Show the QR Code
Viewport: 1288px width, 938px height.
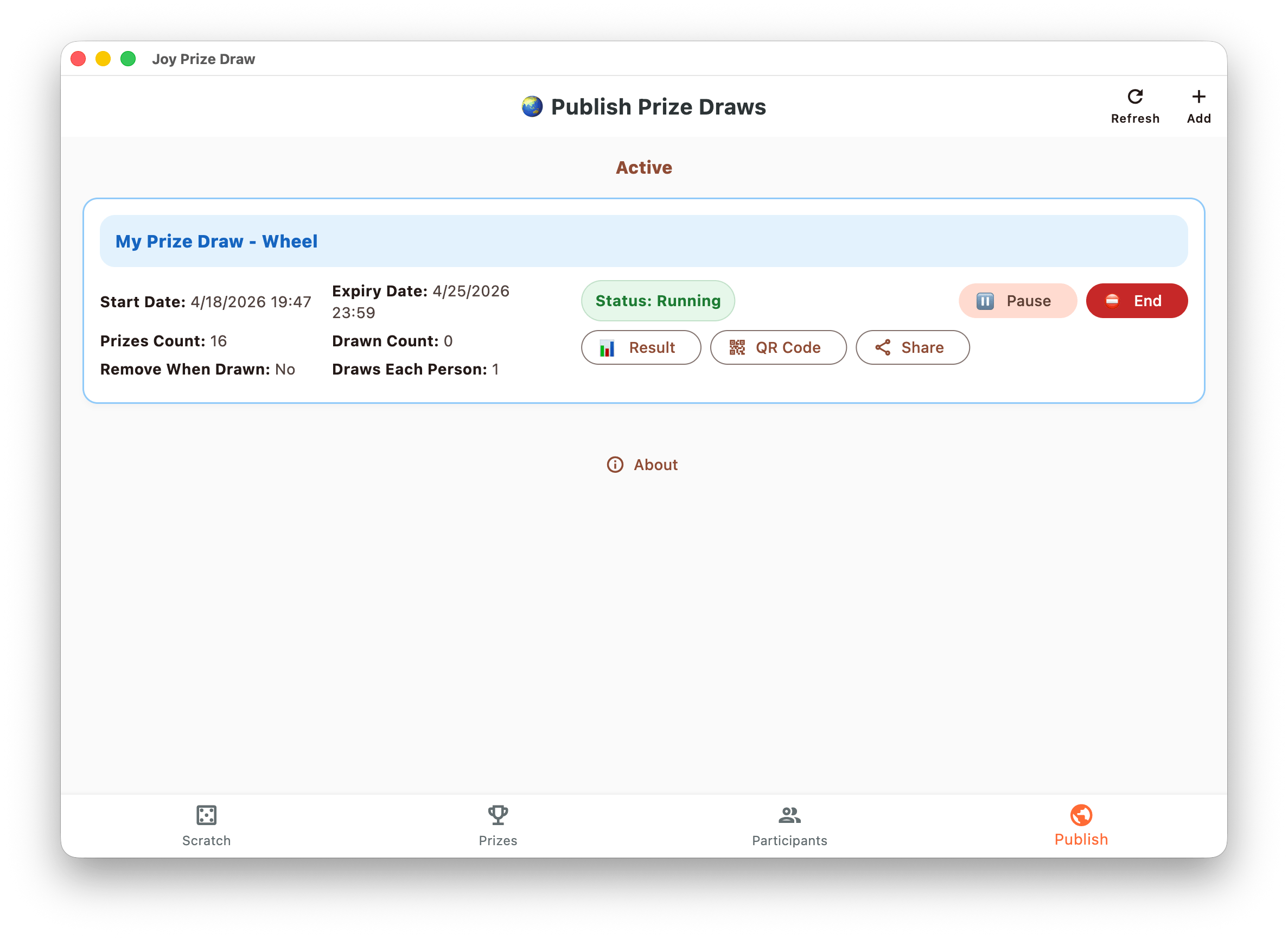(x=778, y=347)
